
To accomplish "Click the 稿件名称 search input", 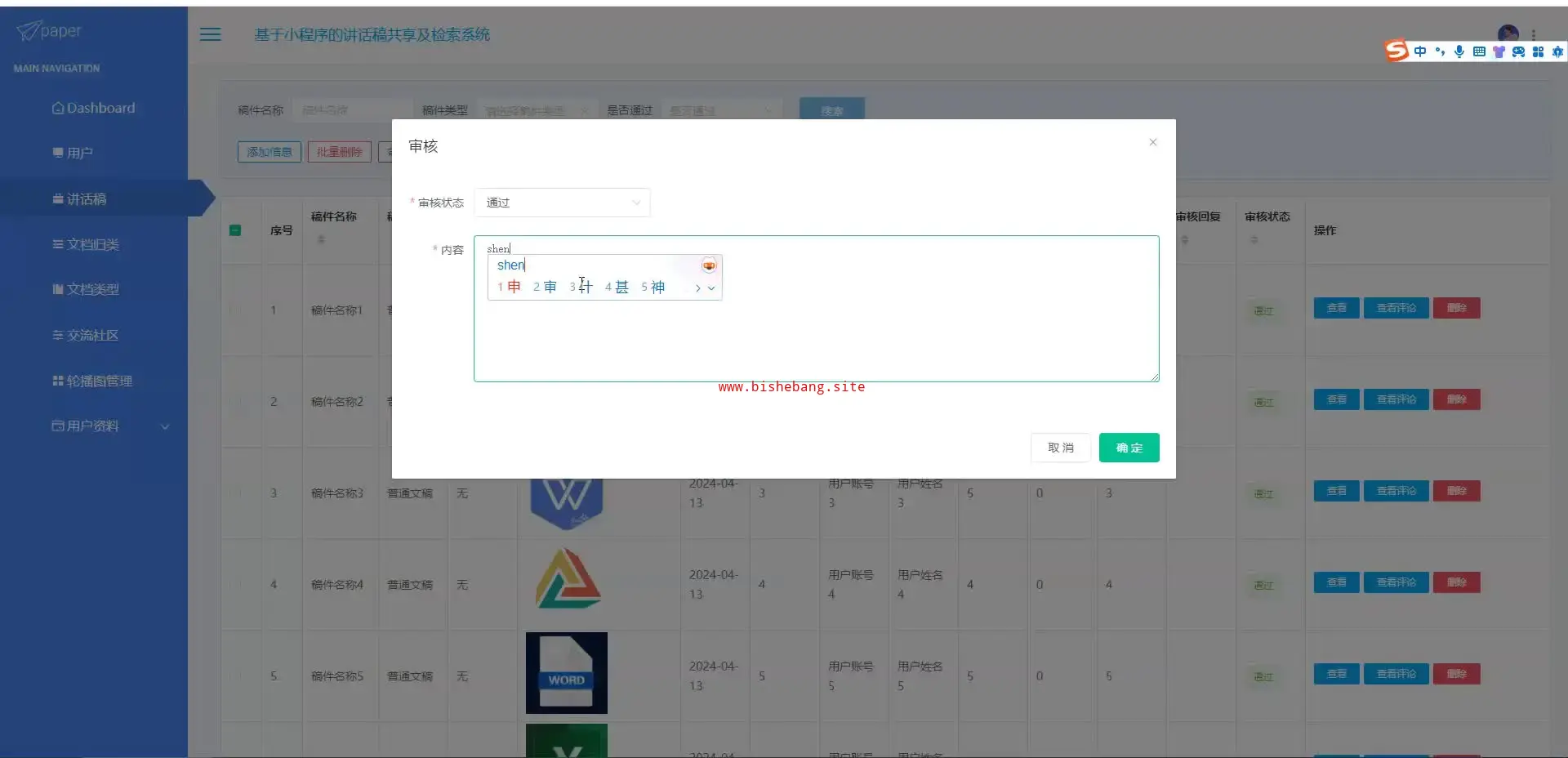I will coord(352,110).
